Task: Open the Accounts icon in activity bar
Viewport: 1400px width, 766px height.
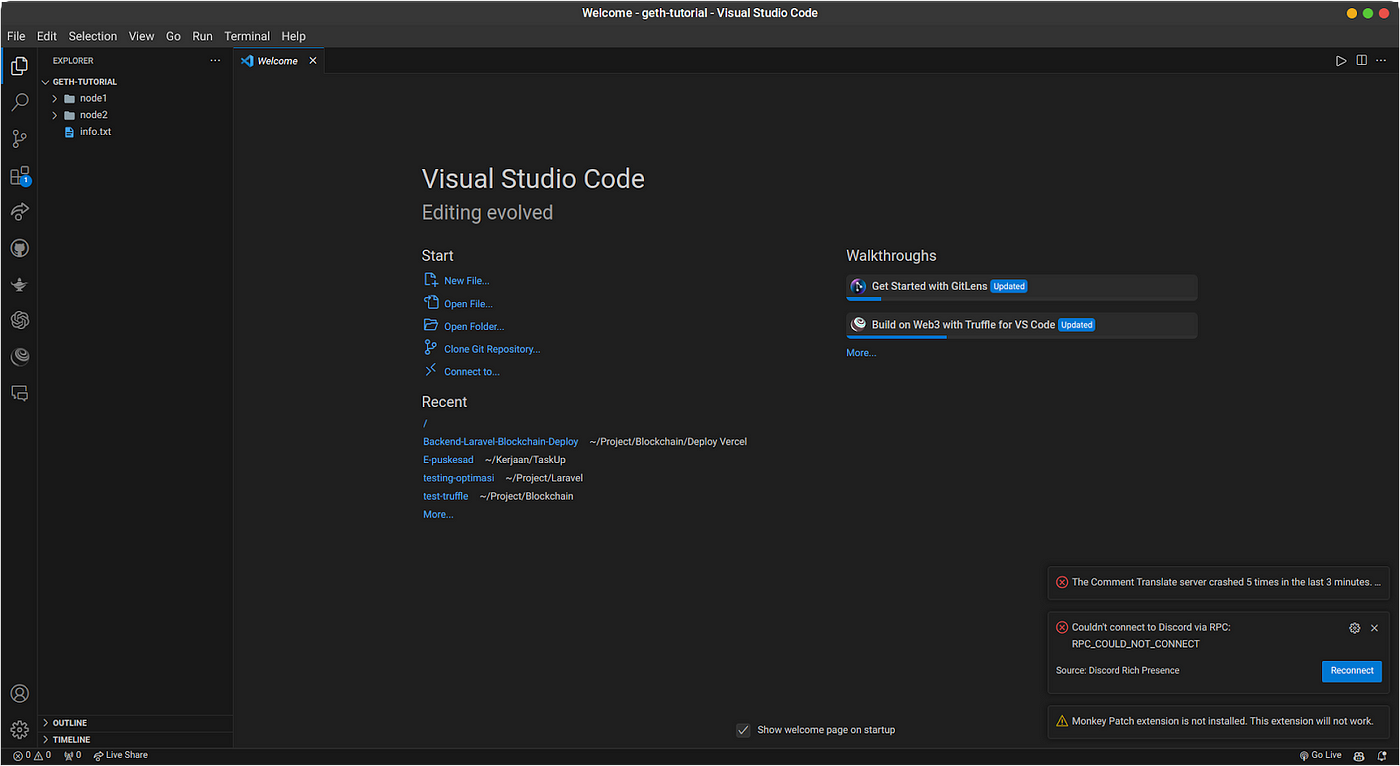Action: (x=19, y=693)
